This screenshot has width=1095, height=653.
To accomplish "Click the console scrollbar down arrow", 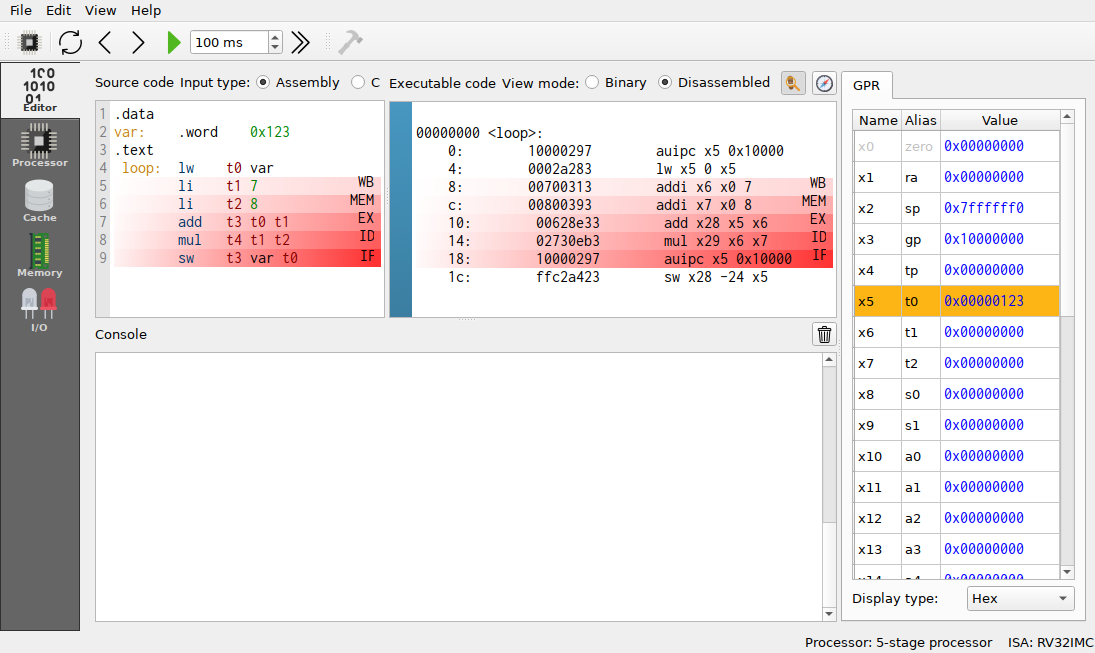I will click(829, 614).
